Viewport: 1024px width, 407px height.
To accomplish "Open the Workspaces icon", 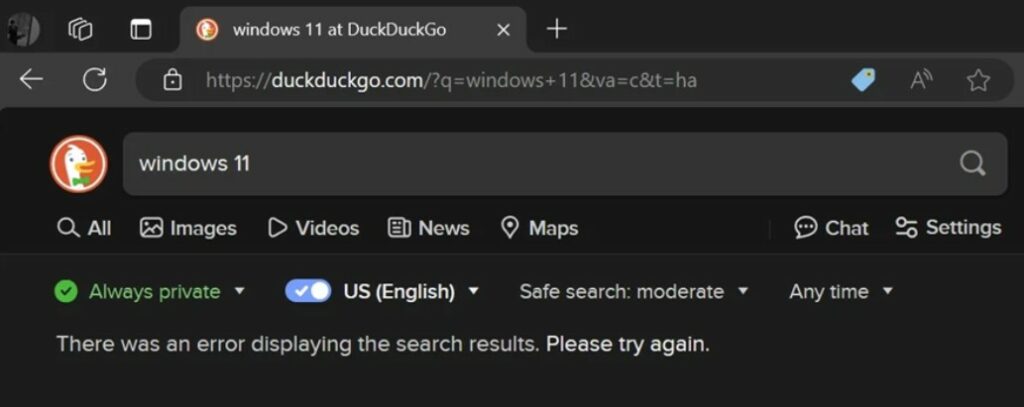I will tap(80, 29).
